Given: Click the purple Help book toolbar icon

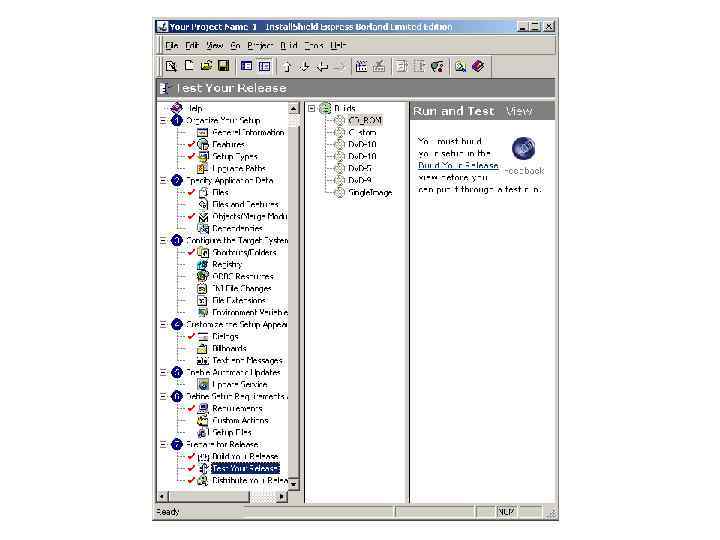Looking at the screenshot, I should click(x=478, y=66).
